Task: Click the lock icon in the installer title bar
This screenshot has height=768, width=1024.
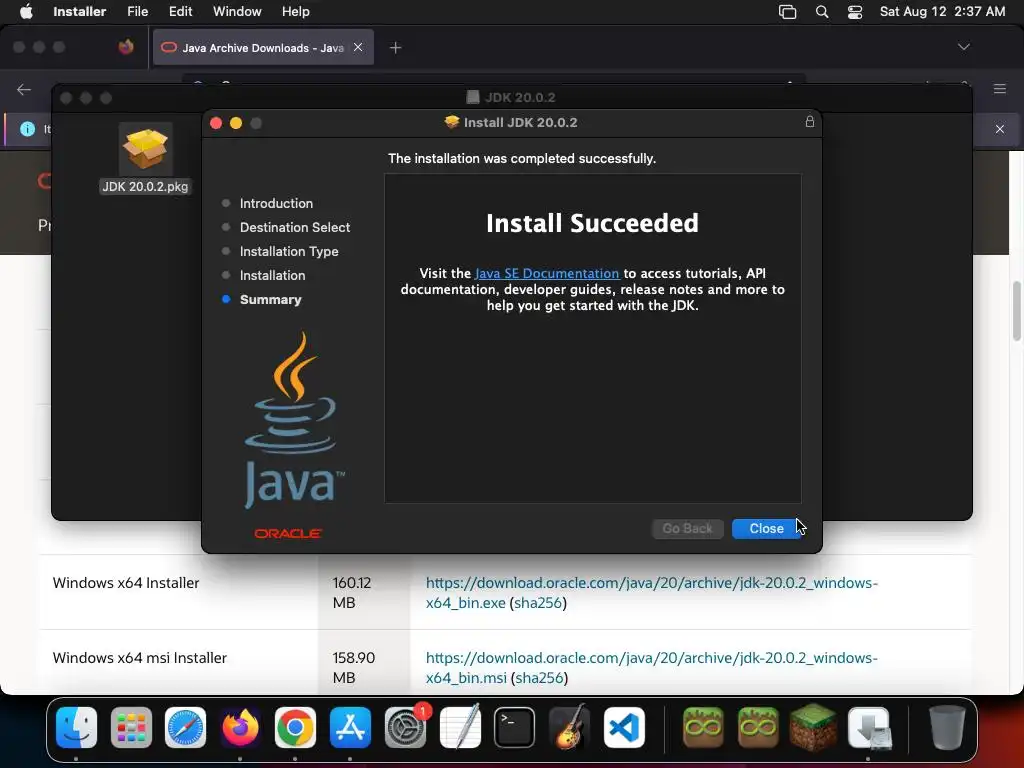Action: 809,121
